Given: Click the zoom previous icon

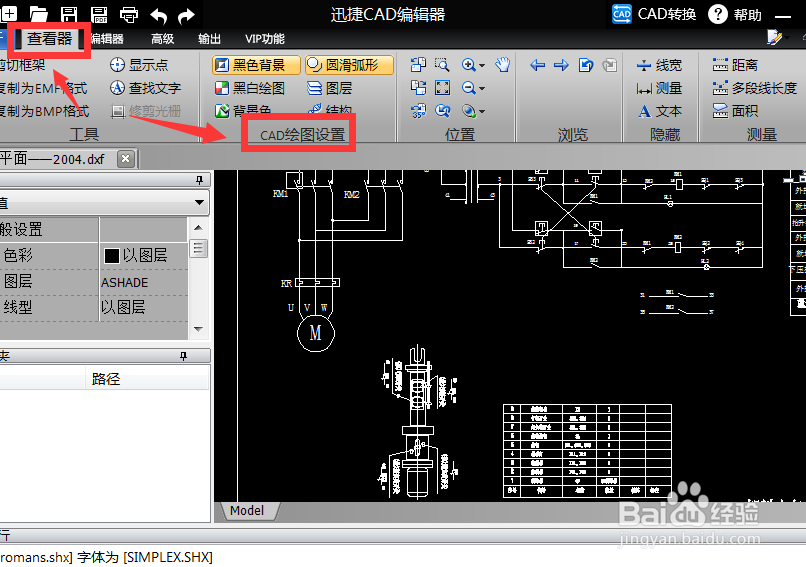Looking at the screenshot, I should 443,111.
